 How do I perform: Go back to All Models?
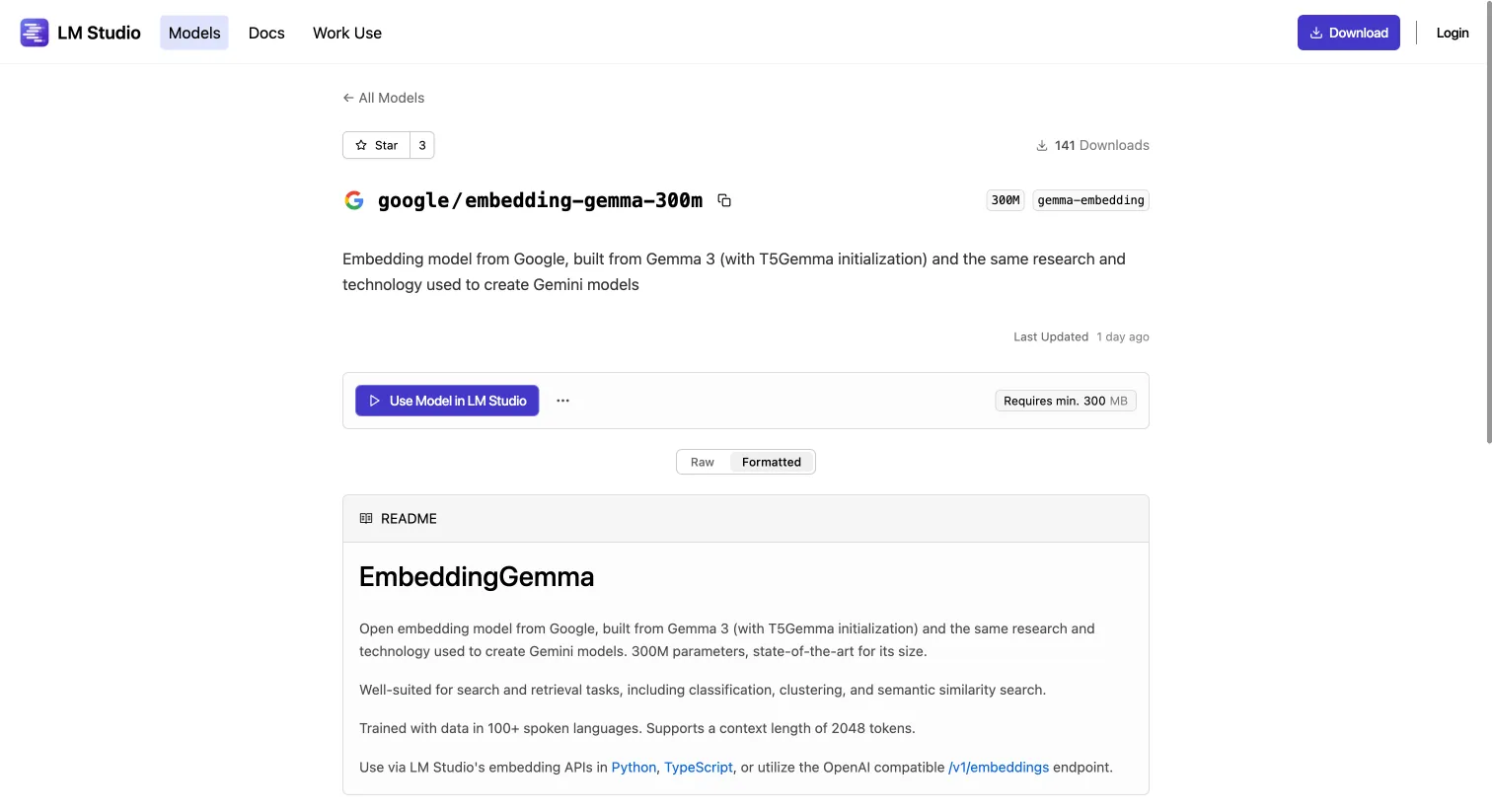pos(383,98)
